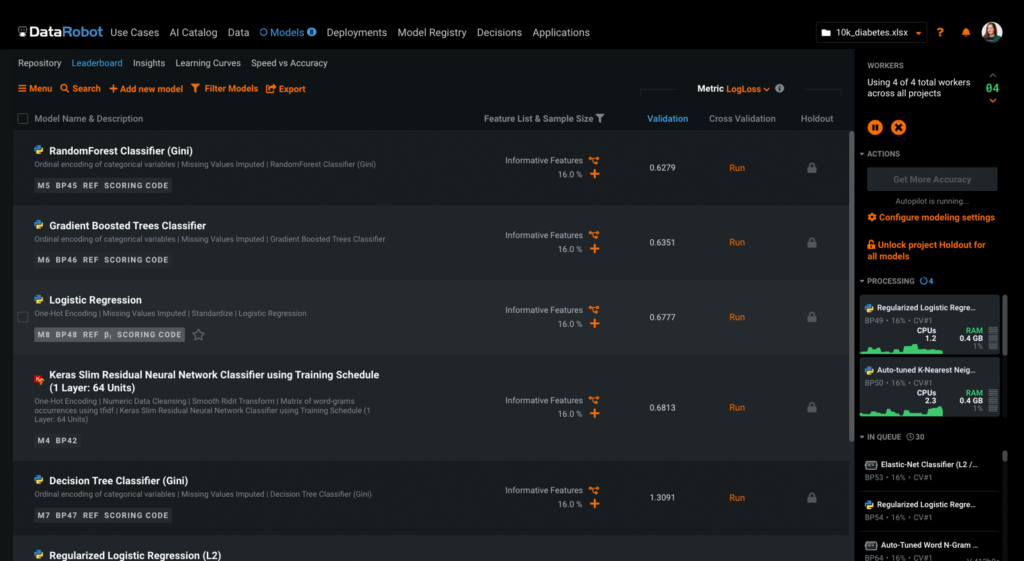This screenshot has width=1024, height=561.
Task: Check the Logistic Regression row checkbox
Action: pos(23,317)
